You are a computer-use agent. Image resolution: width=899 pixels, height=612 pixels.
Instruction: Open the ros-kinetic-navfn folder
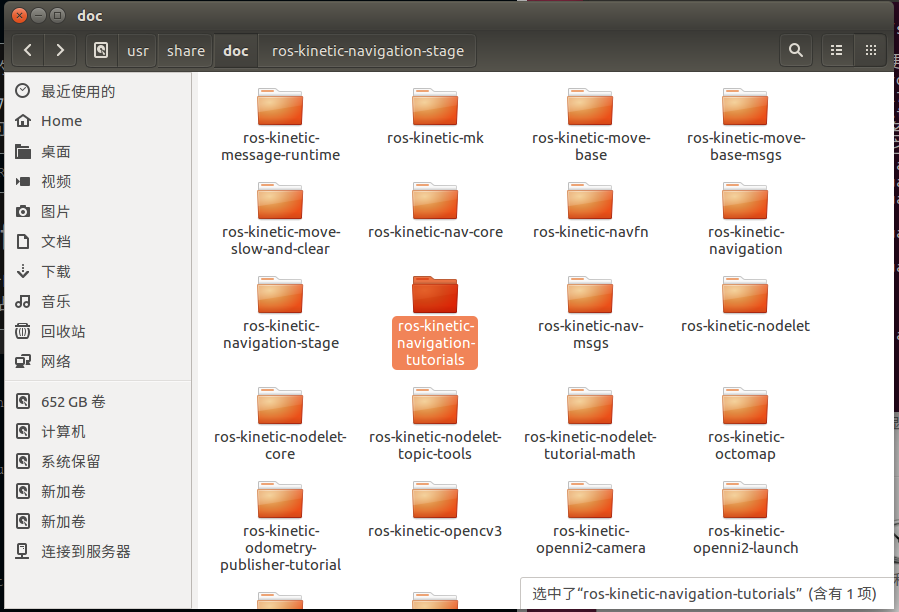coord(590,201)
